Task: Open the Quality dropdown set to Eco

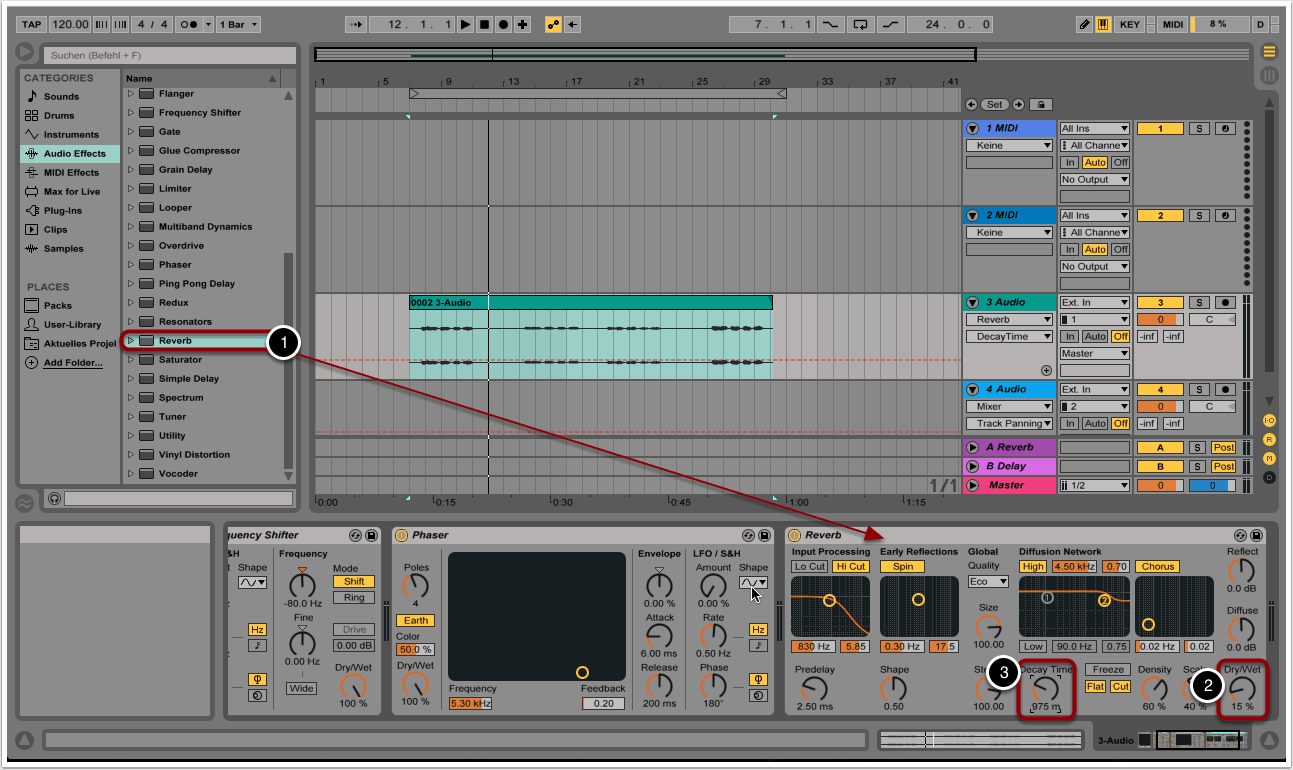Action: (987, 582)
